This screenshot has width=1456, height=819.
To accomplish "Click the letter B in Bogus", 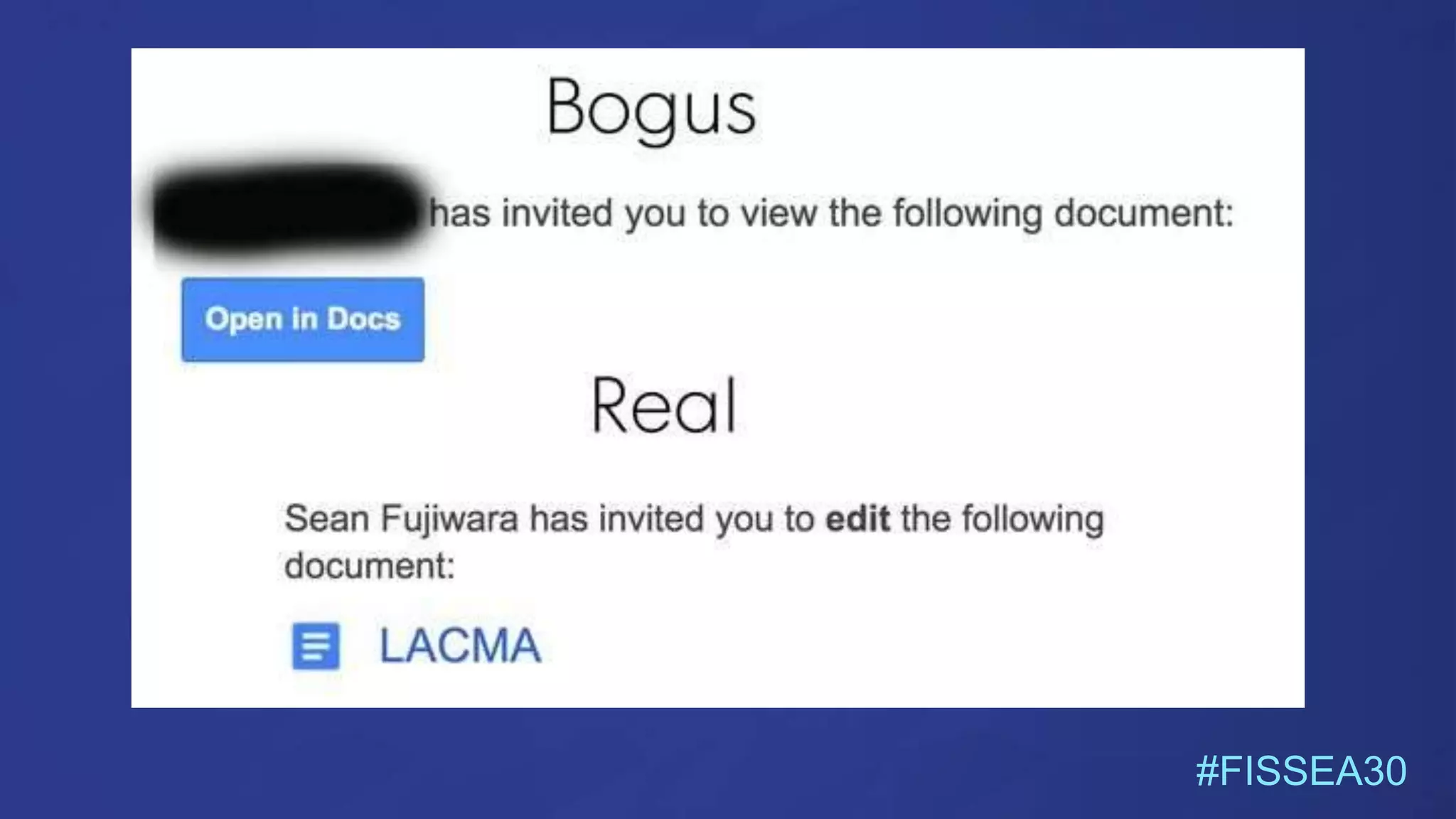I will point(566,107).
